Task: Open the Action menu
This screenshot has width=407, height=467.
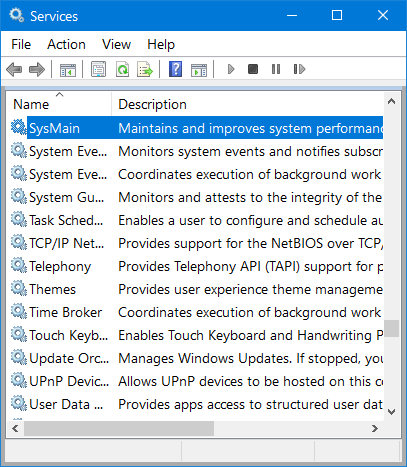Action: 66,44
